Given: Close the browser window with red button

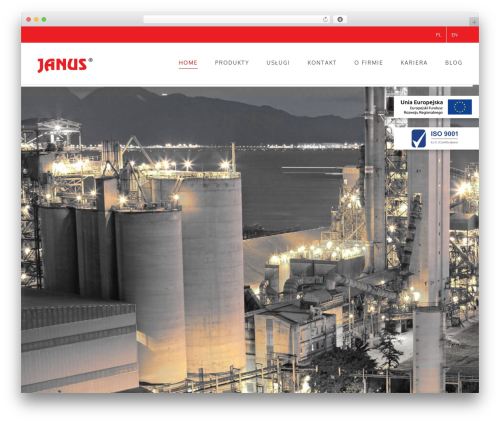Looking at the screenshot, I should 29,19.
